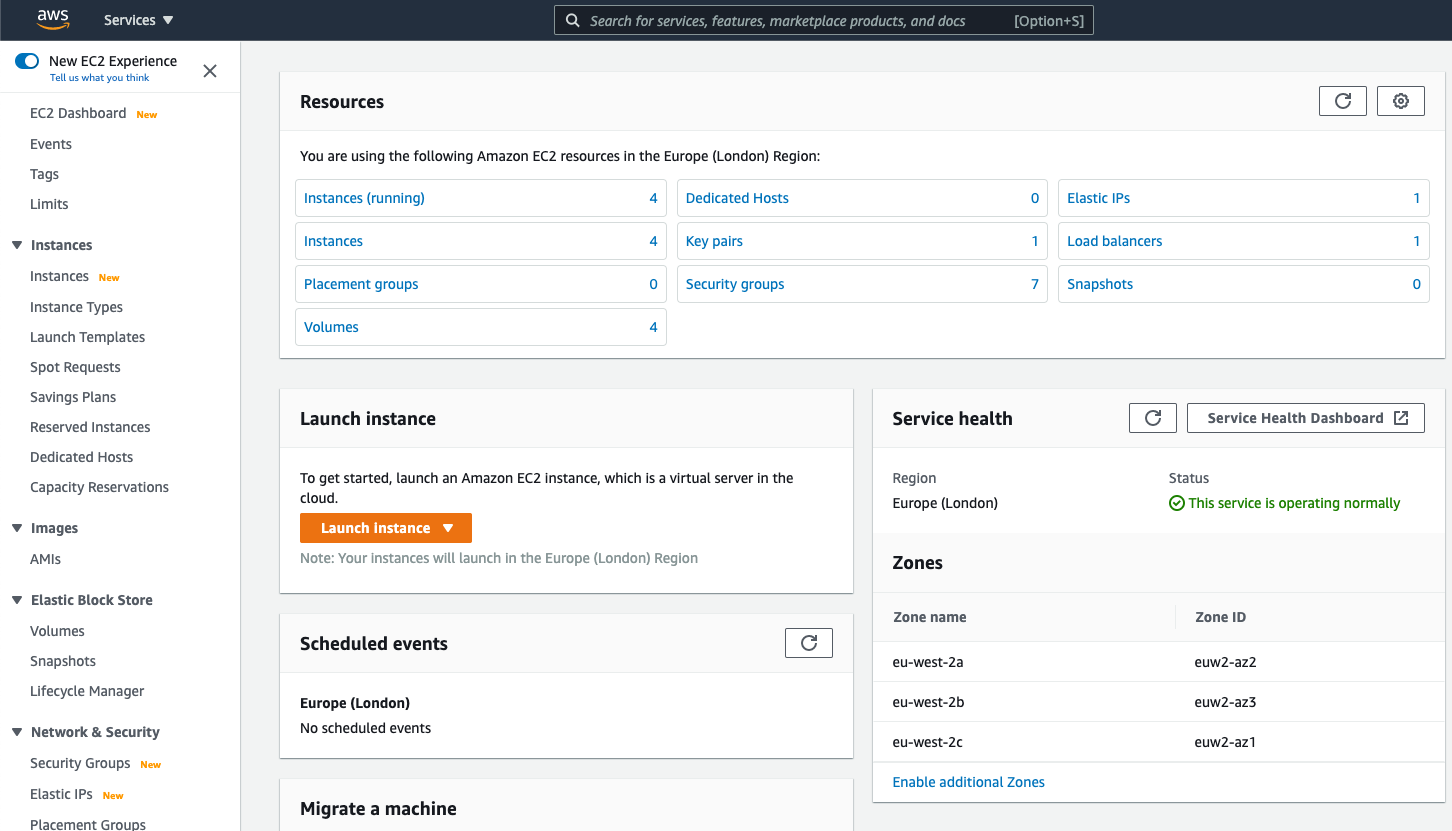Open Capacity Reservations in sidebar
This screenshot has height=831, width=1452.
(x=99, y=487)
